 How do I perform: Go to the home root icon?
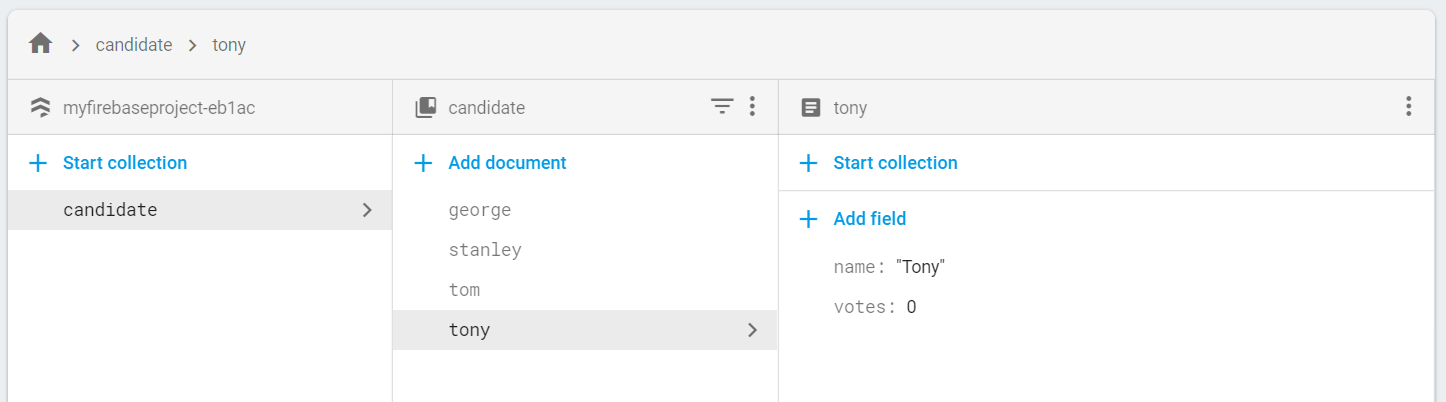(41, 44)
